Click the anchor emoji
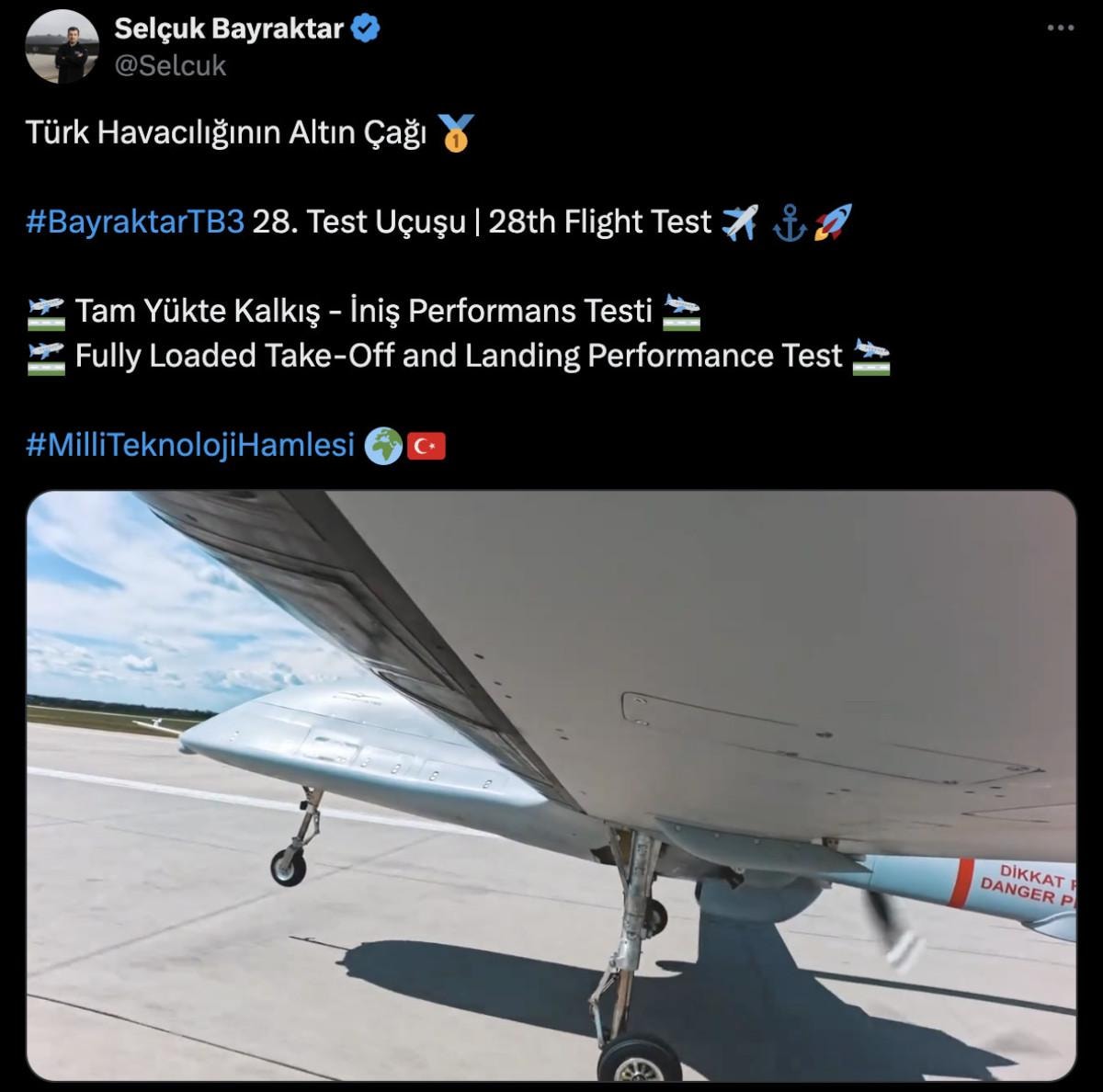The image size is (1103, 1092). click(790, 222)
